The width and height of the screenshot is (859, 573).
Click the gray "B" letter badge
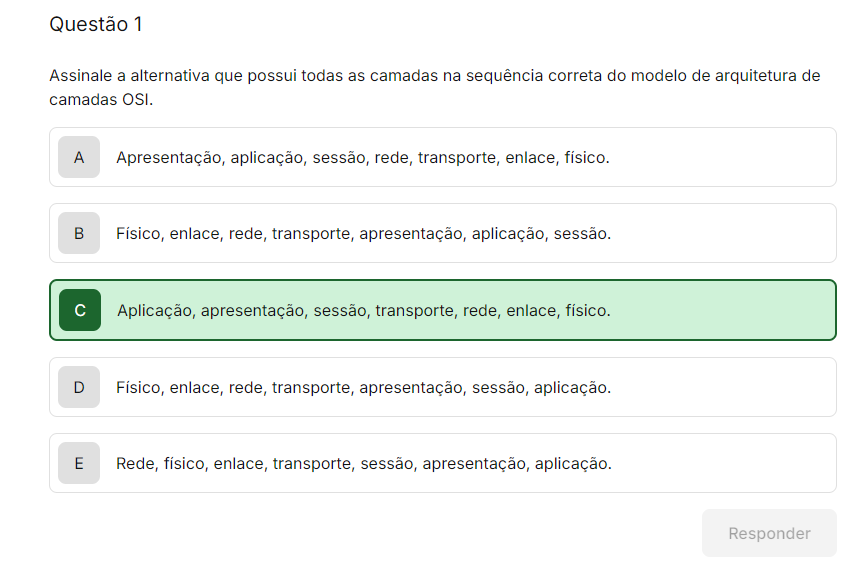tap(79, 233)
